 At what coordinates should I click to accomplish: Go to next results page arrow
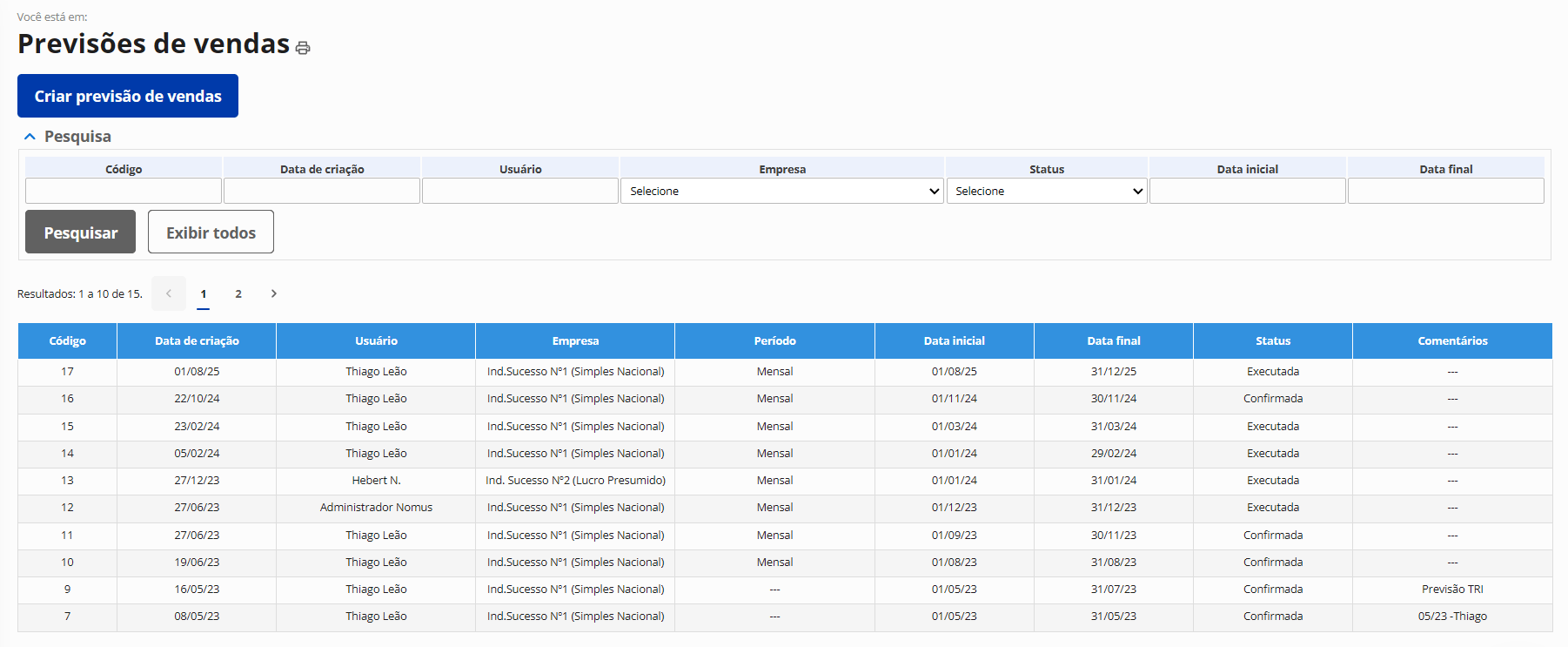click(x=273, y=293)
